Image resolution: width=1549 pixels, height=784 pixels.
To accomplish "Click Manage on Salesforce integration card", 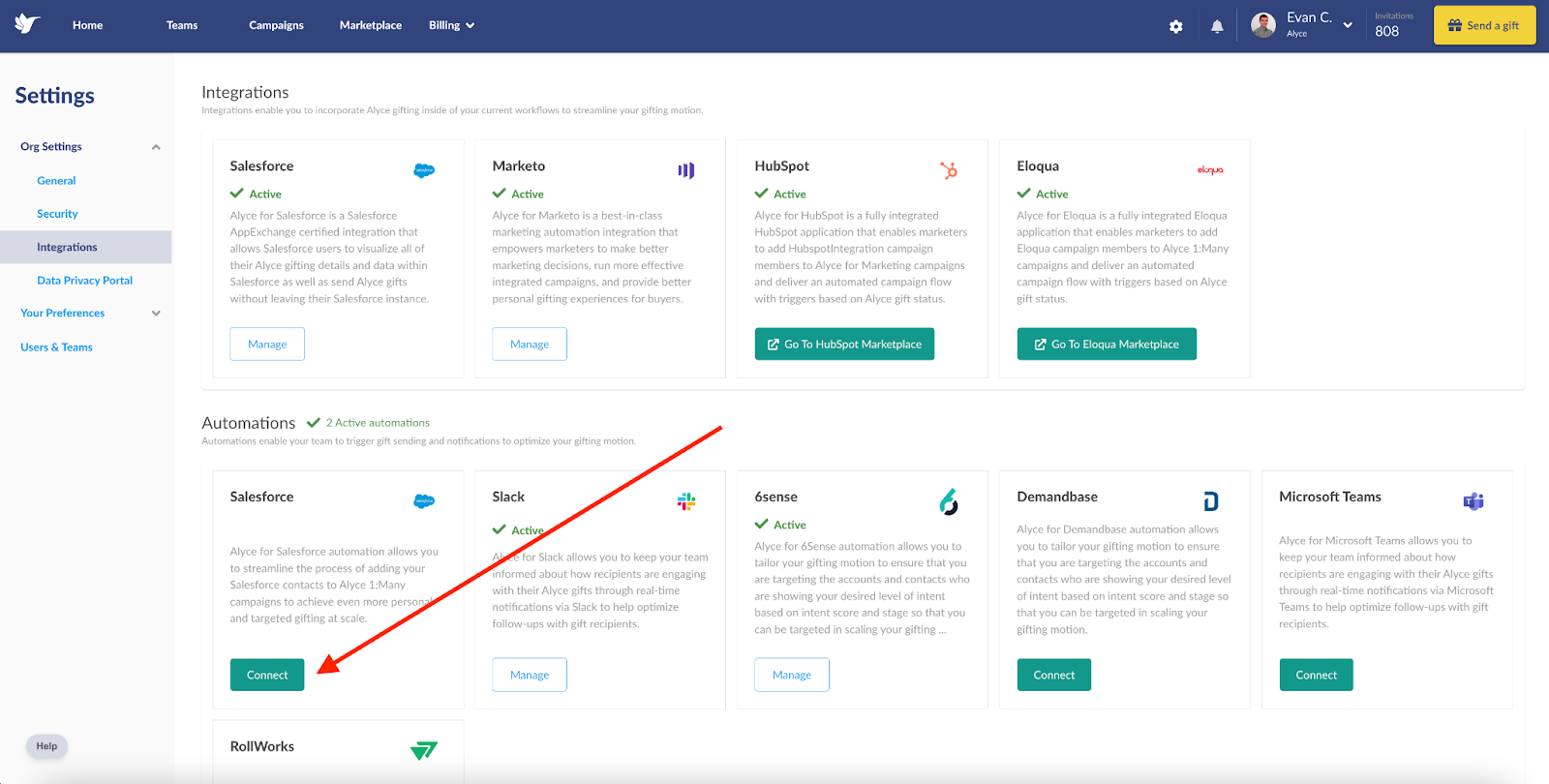I will tap(267, 344).
